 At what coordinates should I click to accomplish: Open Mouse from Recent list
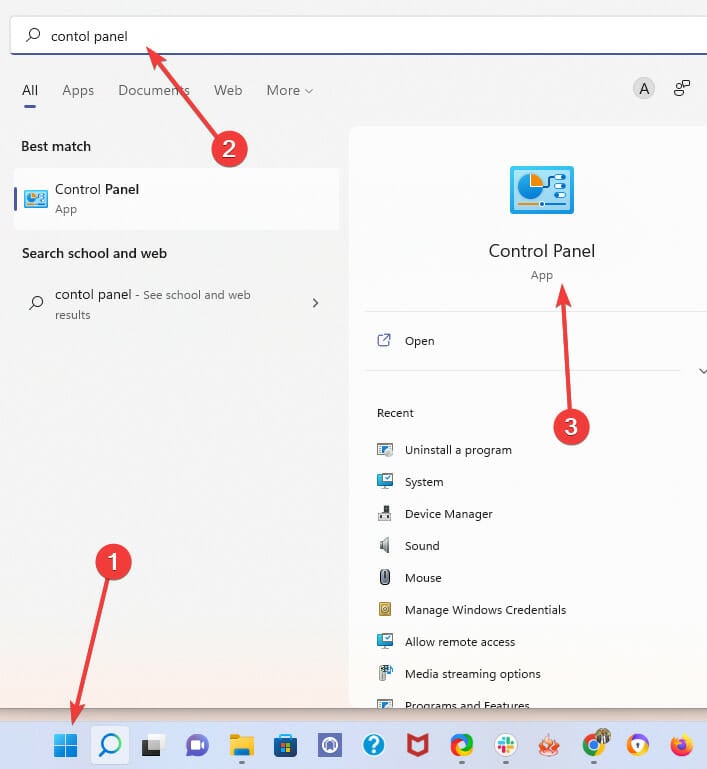pos(423,577)
